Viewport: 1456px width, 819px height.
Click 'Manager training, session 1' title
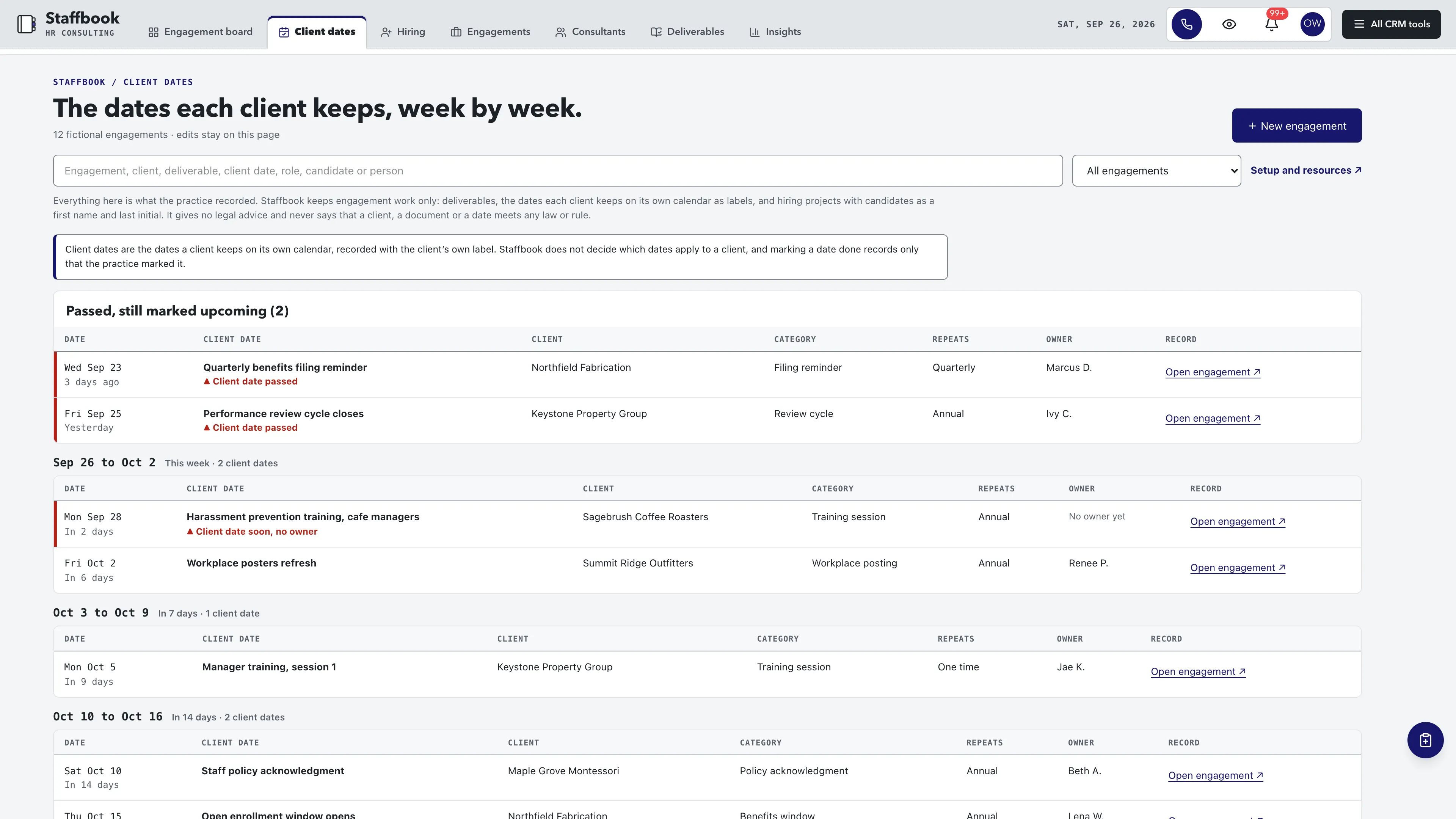point(269,667)
